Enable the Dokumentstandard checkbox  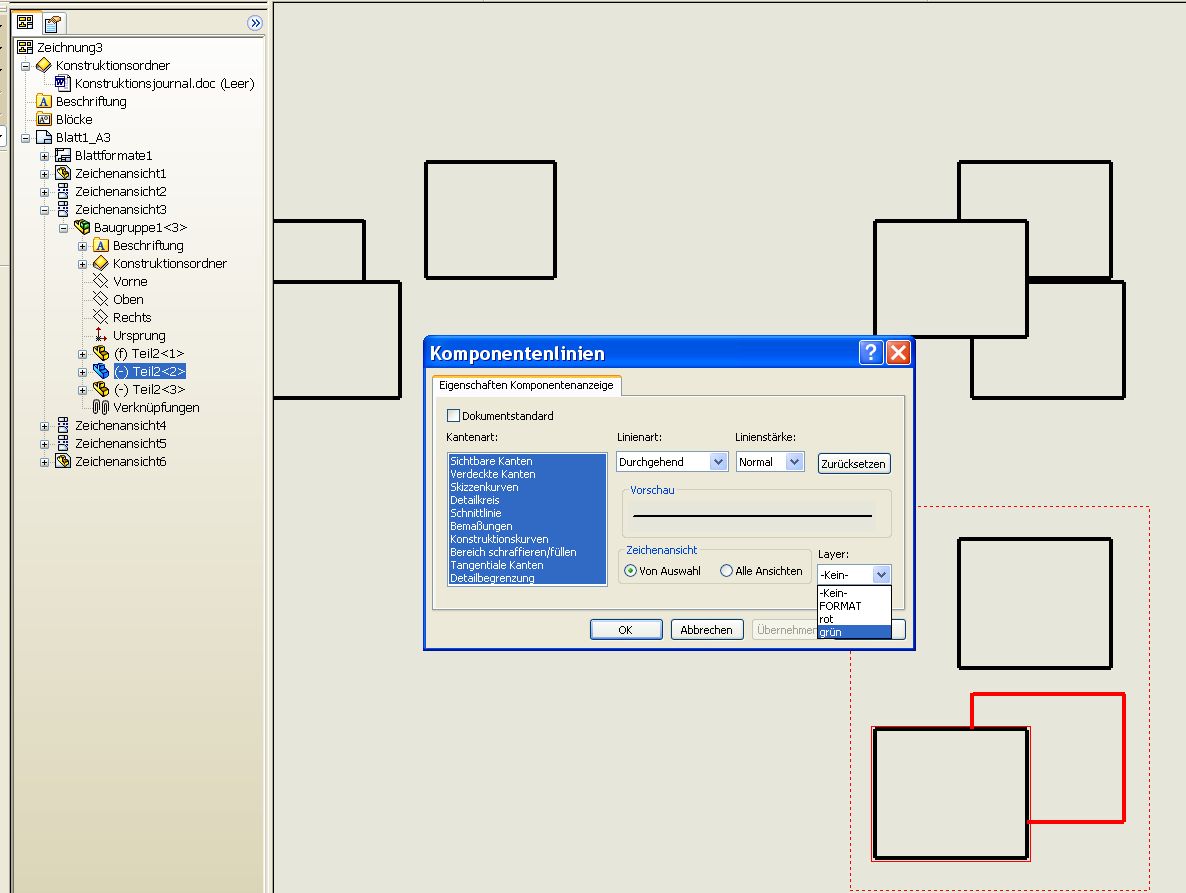pos(454,415)
